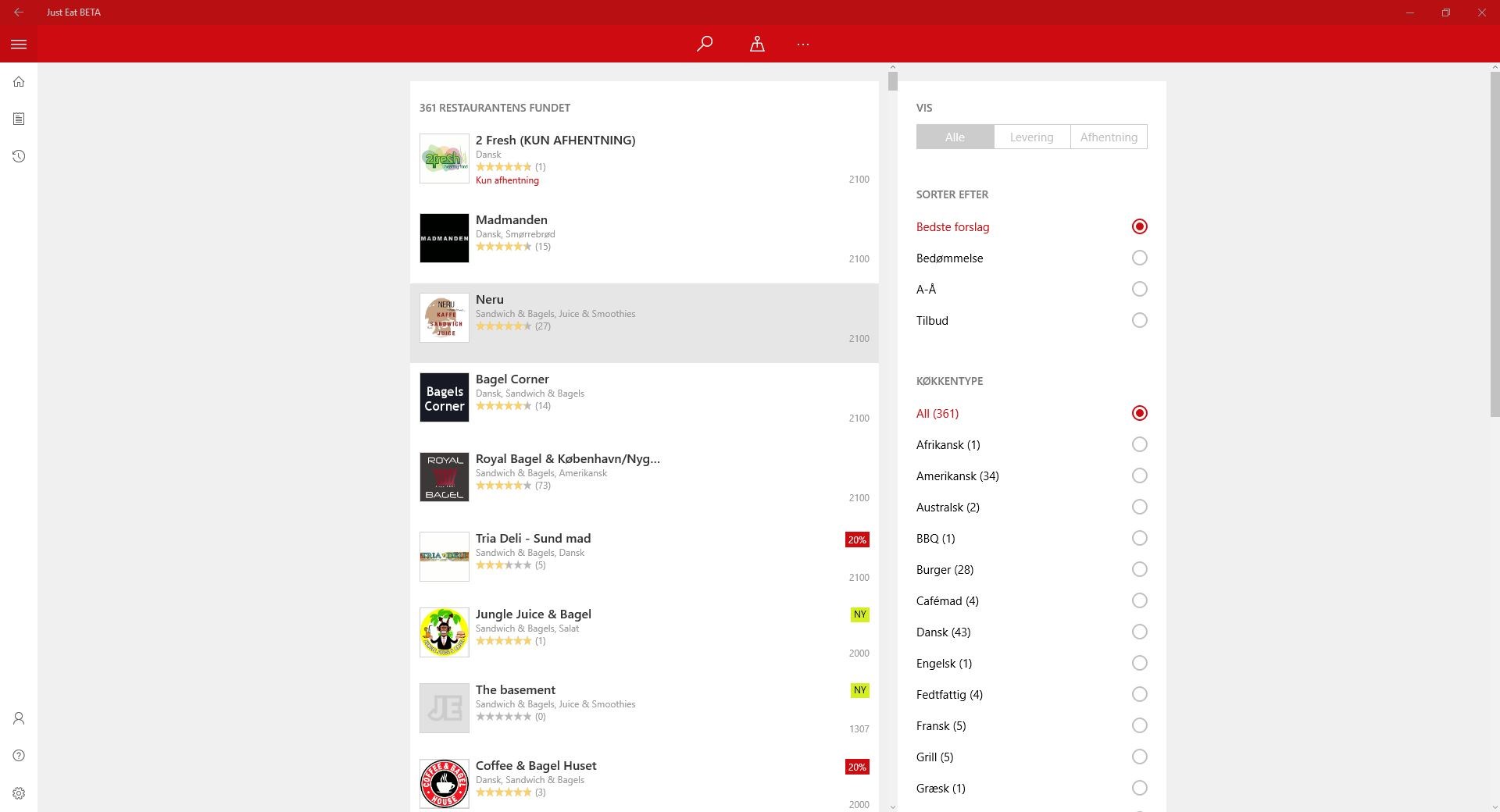Screen dimensions: 1500x812
Task: Go to Home in the sidebar
Action: pyautogui.click(x=19, y=81)
